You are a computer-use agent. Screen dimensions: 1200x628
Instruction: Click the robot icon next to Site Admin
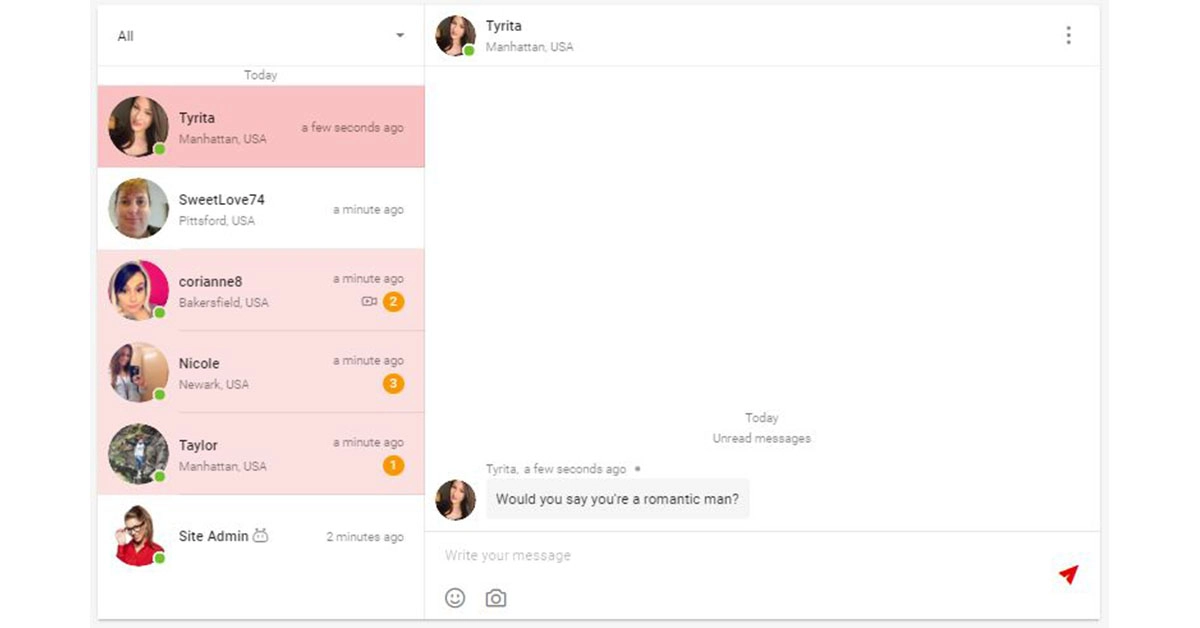pos(260,535)
